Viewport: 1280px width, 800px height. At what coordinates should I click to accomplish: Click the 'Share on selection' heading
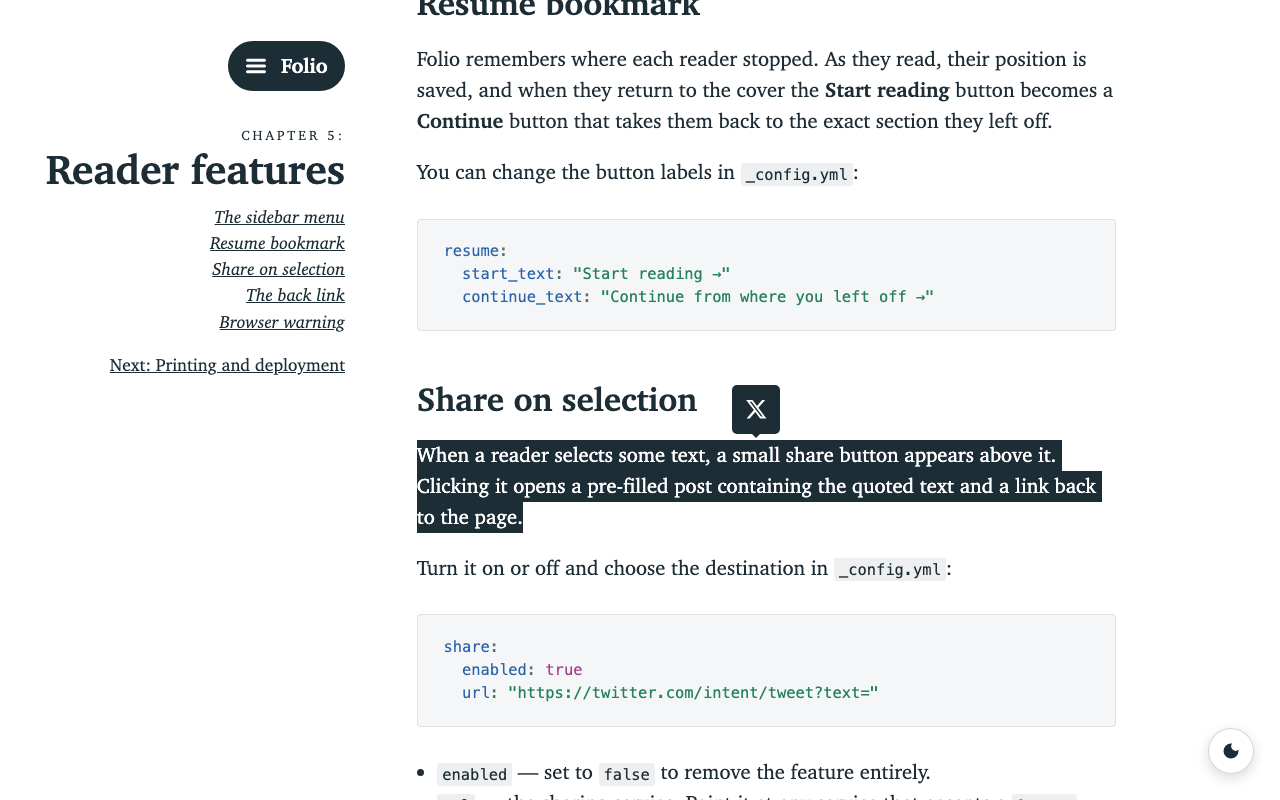click(557, 400)
